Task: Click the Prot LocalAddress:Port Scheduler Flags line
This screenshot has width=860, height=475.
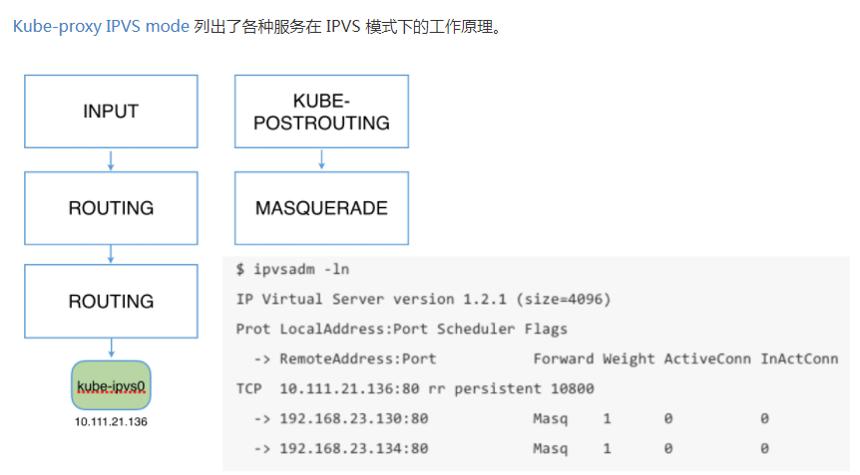Action: 401,329
